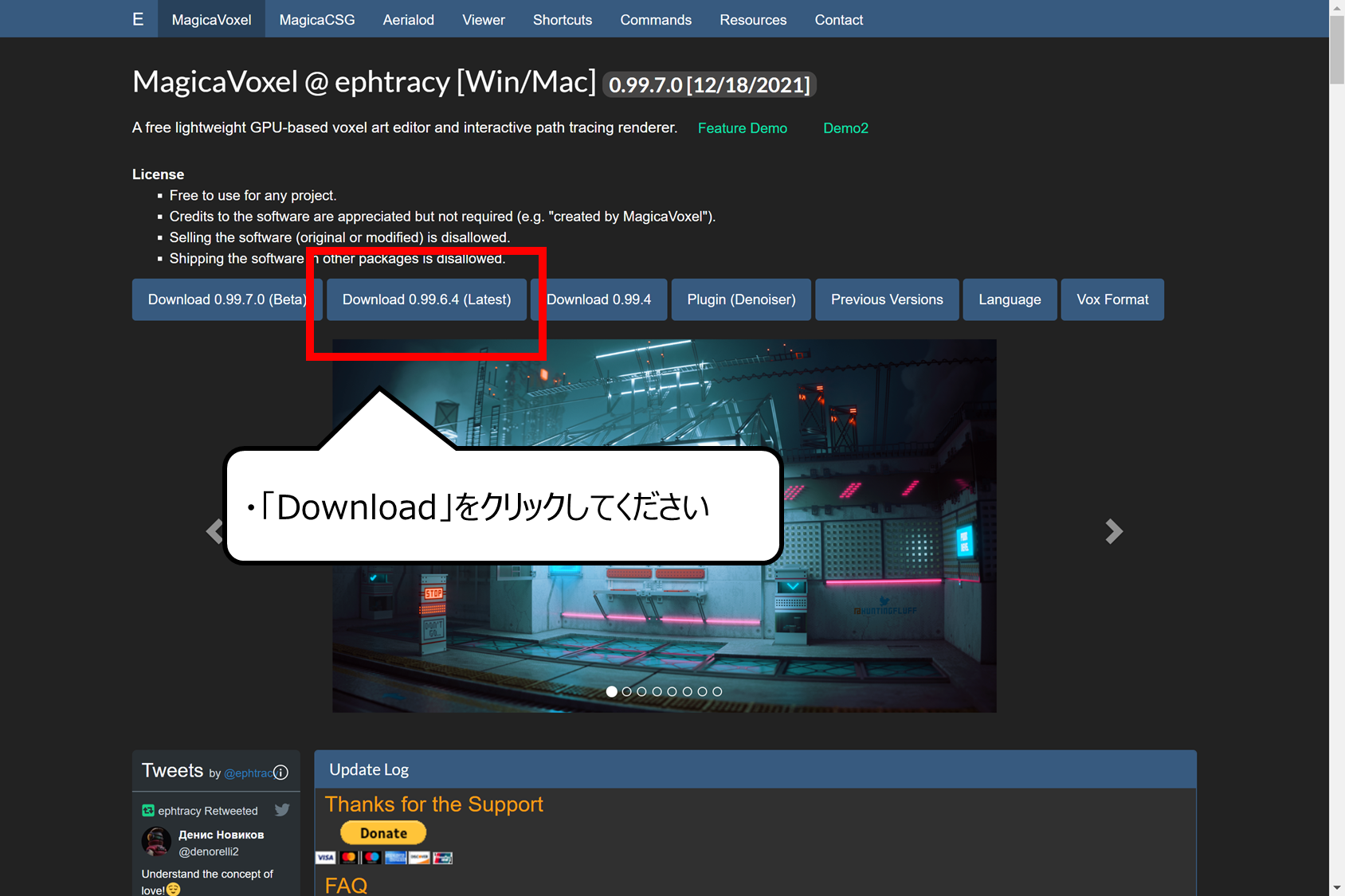Select eighth carousel indicator dot
The width and height of the screenshot is (1345, 896).
pyautogui.click(x=717, y=691)
